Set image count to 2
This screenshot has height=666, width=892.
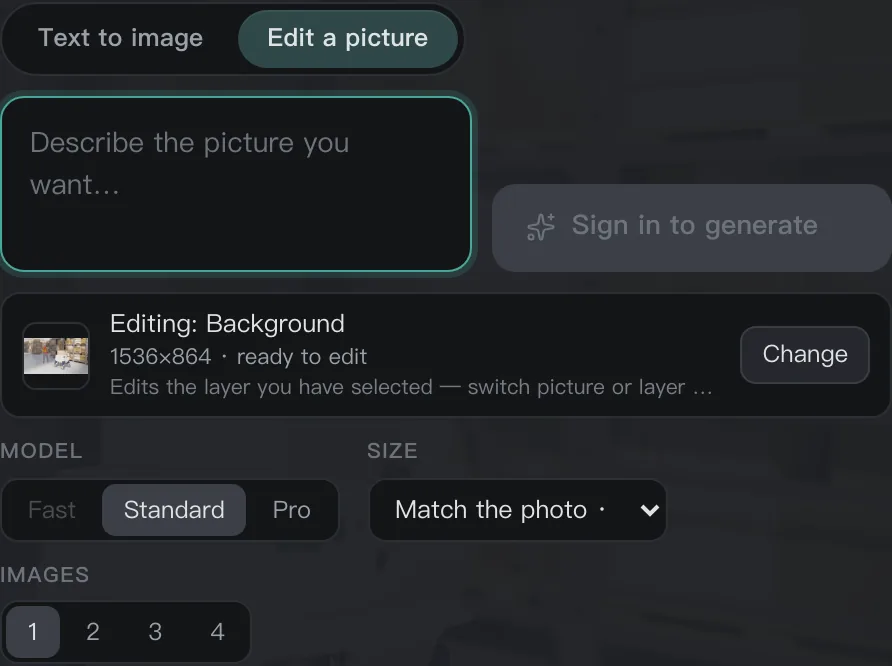coord(93,631)
